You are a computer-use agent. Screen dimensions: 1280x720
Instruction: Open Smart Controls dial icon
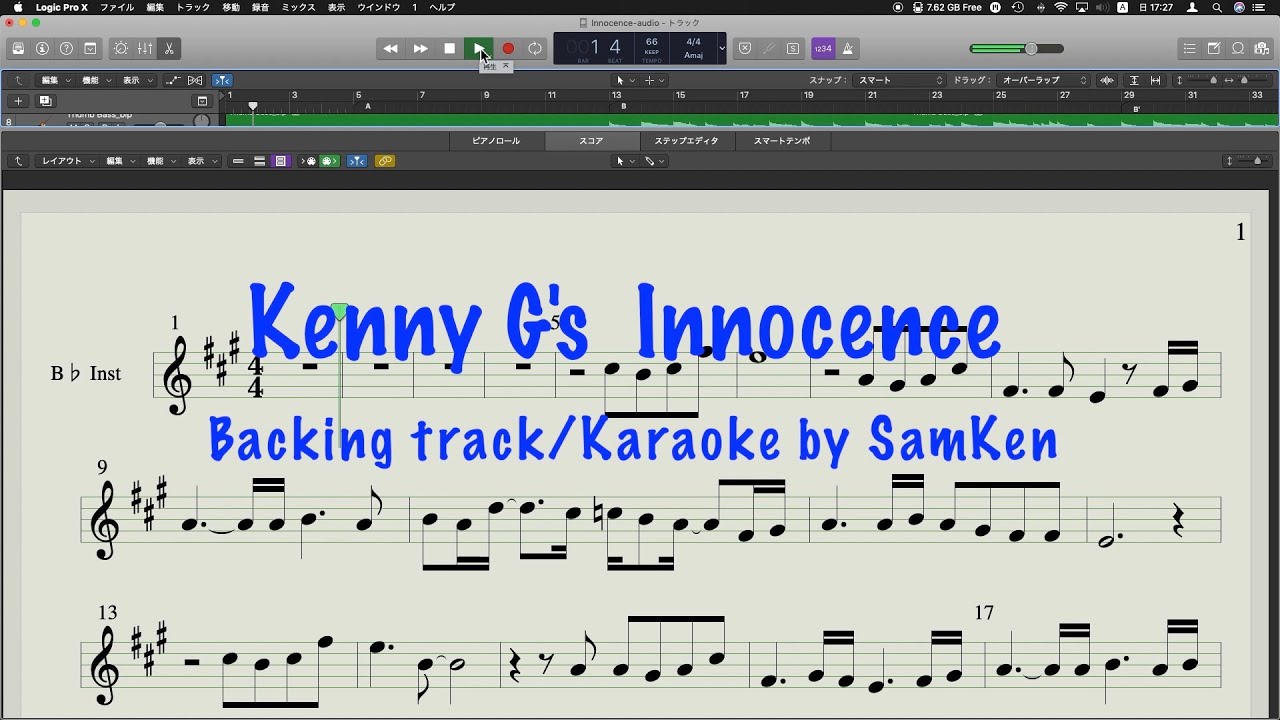[x=121, y=48]
